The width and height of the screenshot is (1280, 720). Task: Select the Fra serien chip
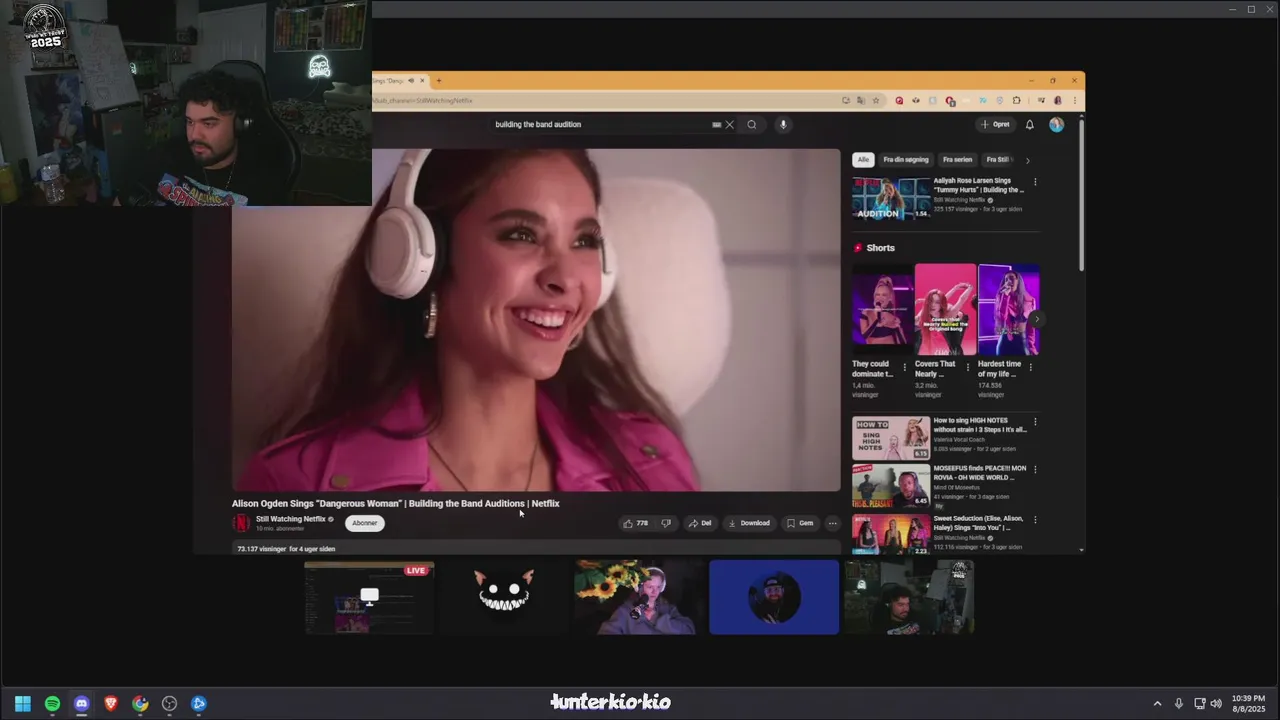957,160
